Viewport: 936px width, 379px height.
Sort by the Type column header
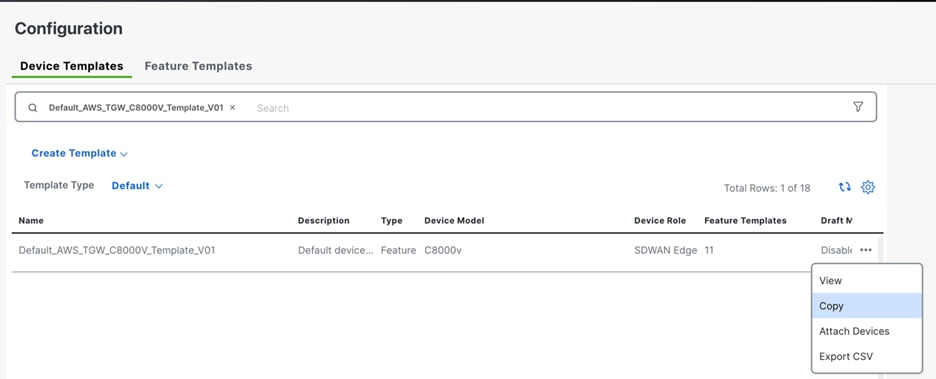pos(392,221)
